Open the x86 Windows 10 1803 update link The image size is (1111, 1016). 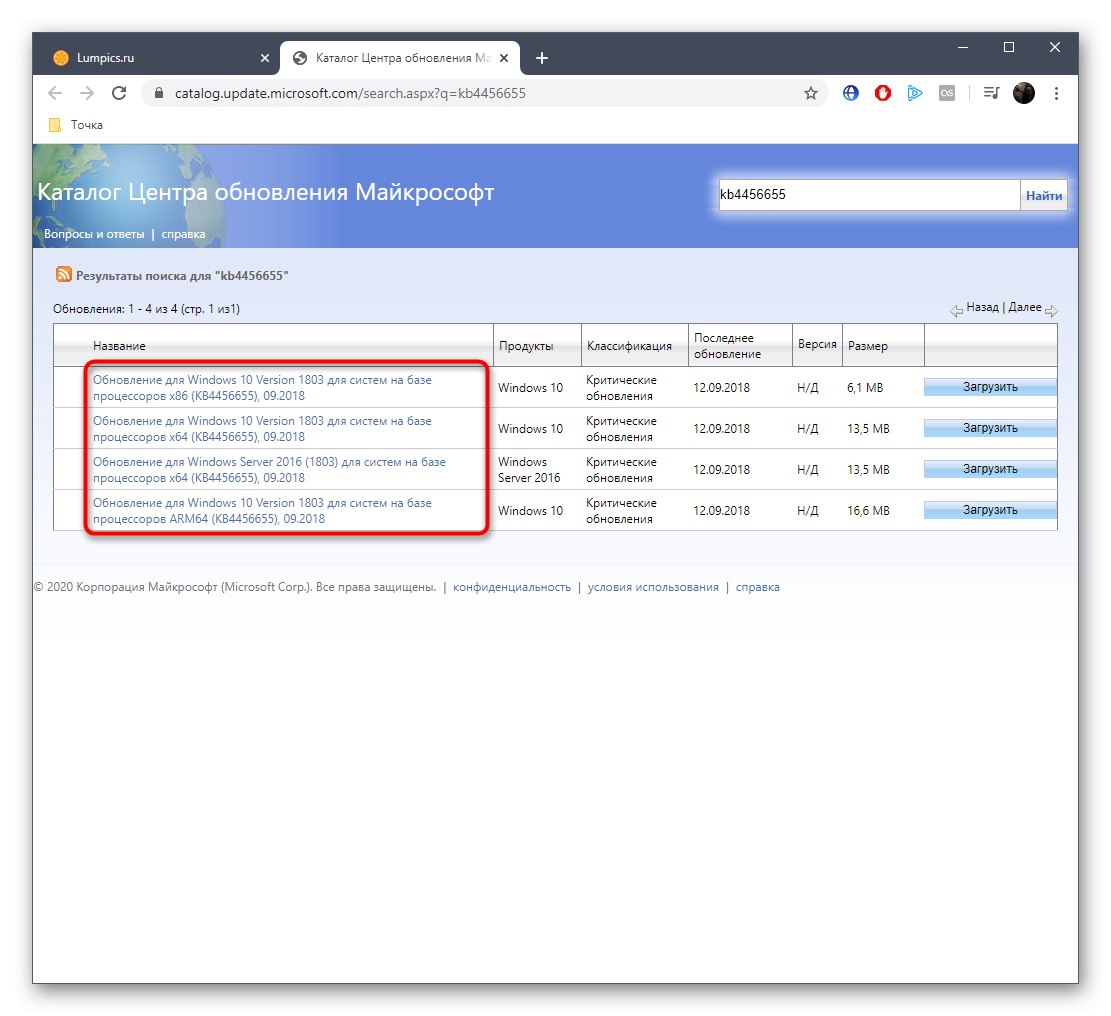262,388
